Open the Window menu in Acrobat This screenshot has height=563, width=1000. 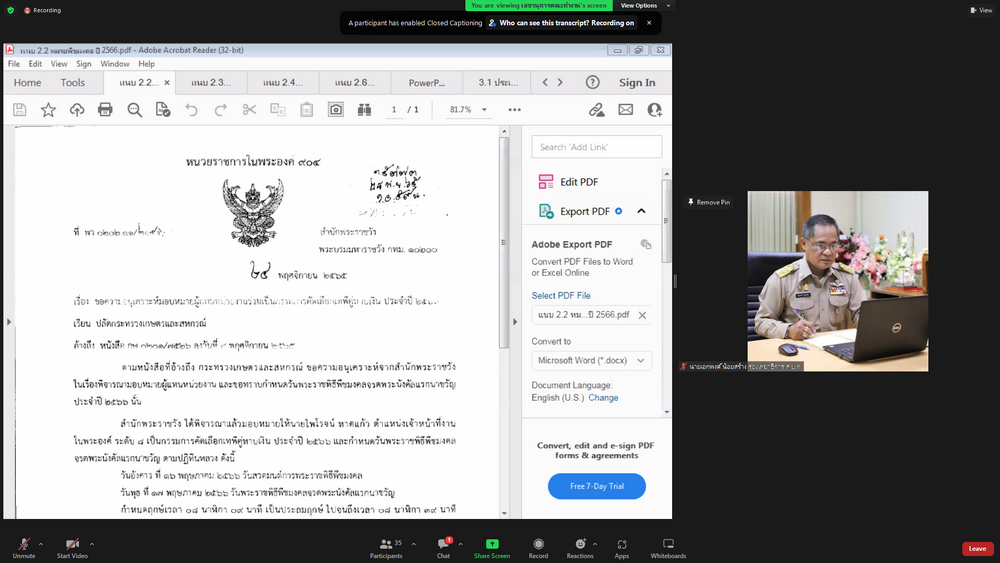point(115,64)
